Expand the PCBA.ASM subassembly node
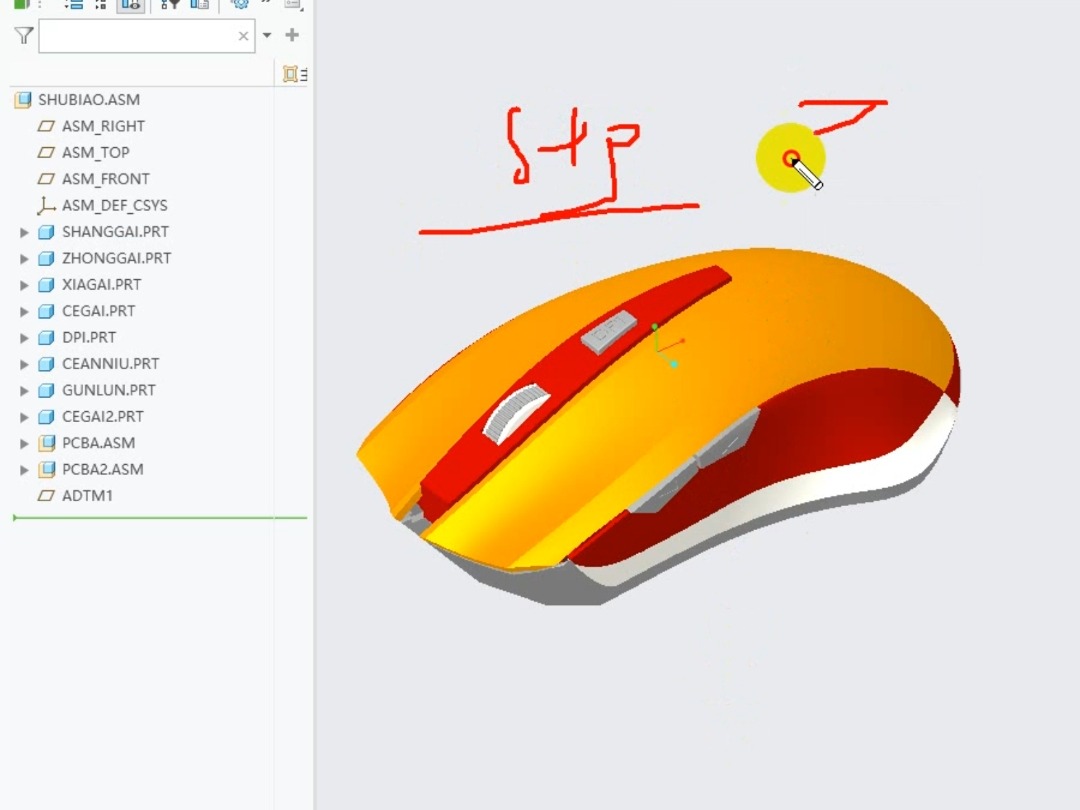1080x810 pixels. coord(25,443)
